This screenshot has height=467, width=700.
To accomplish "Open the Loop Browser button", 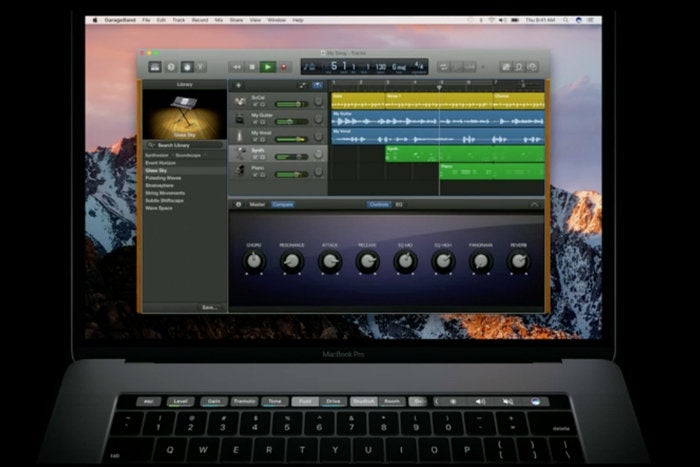I will click(519, 67).
